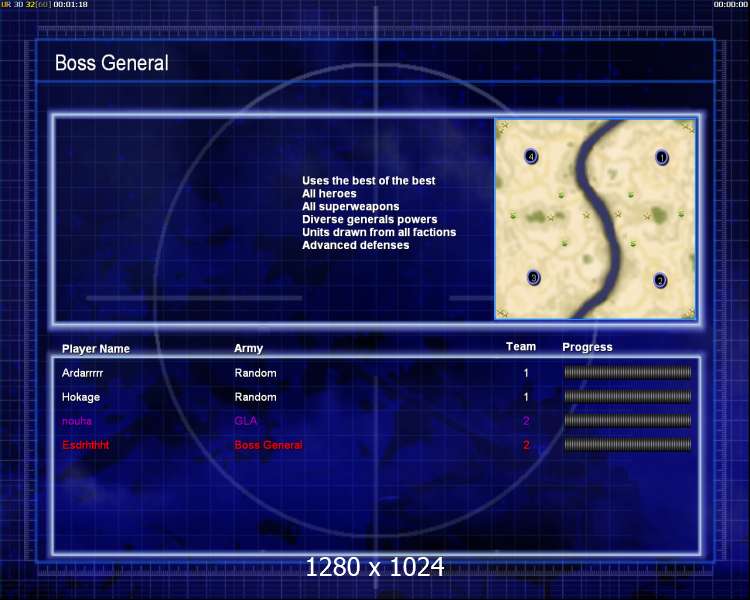Viewport: 750px width, 600px height.
Task: Click Esdrhthht's loading progress bar
Action: pyautogui.click(x=628, y=444)
